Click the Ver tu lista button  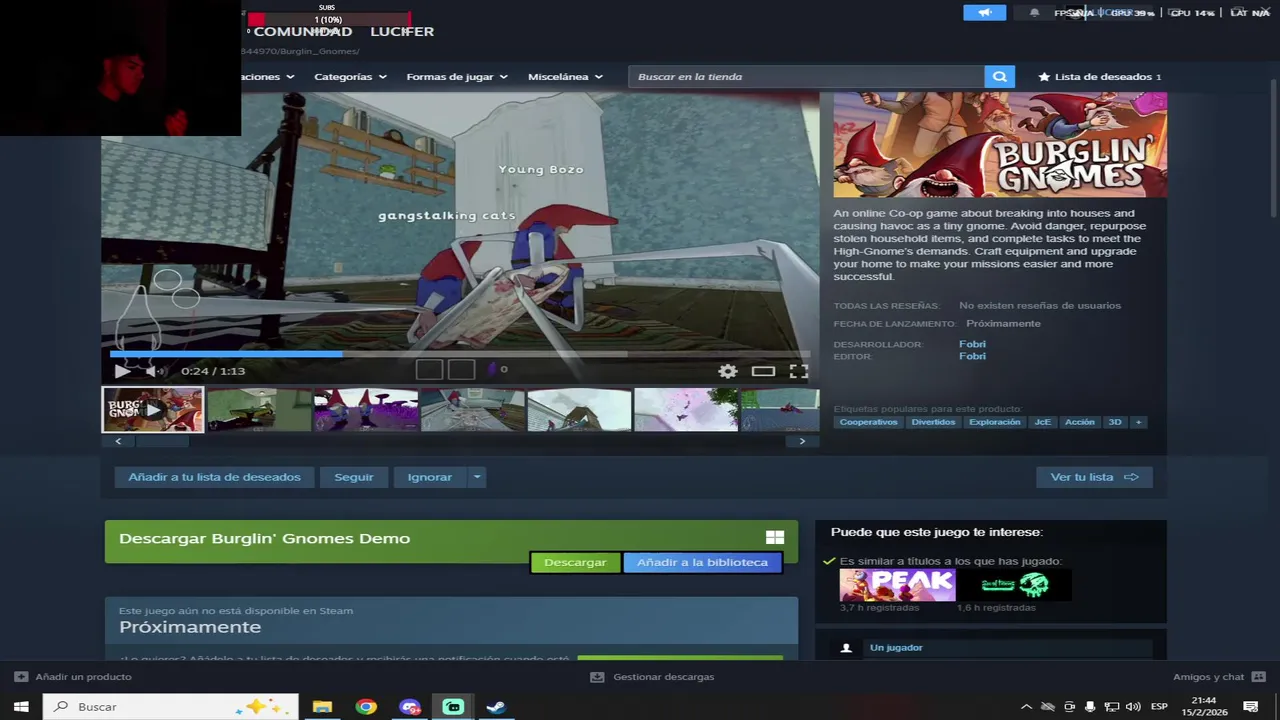(x=1094, y=477)
